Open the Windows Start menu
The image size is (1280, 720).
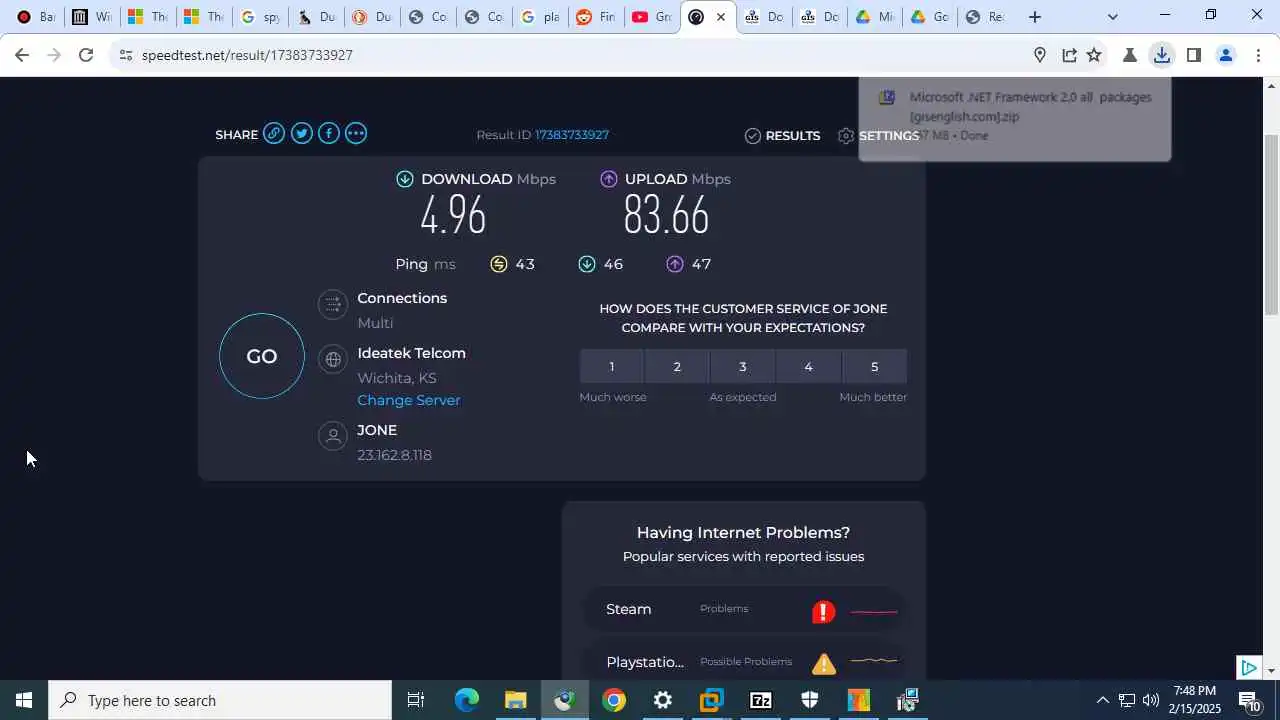point(24,700)
